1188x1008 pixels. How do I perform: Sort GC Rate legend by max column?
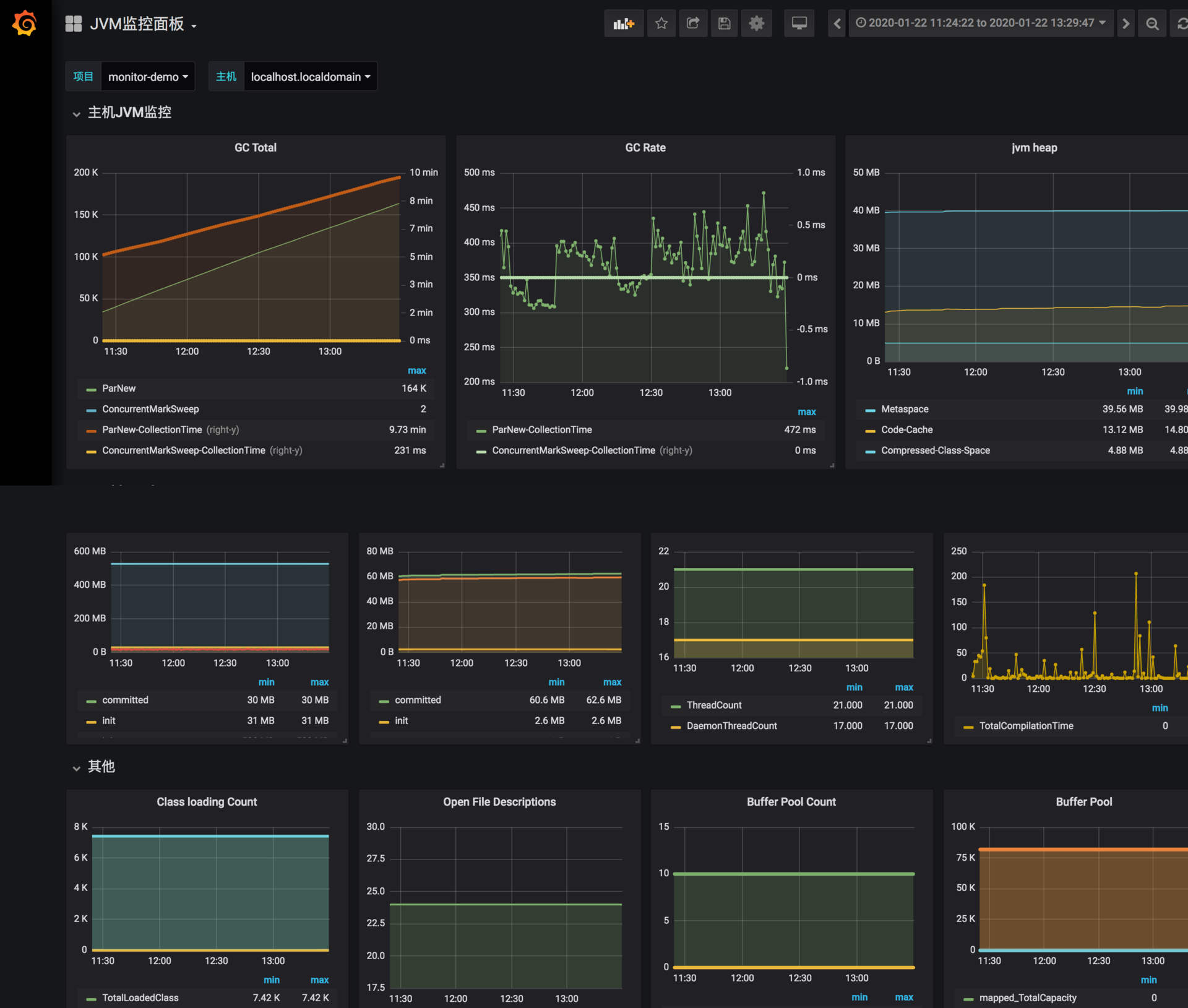tap(806, 412)
